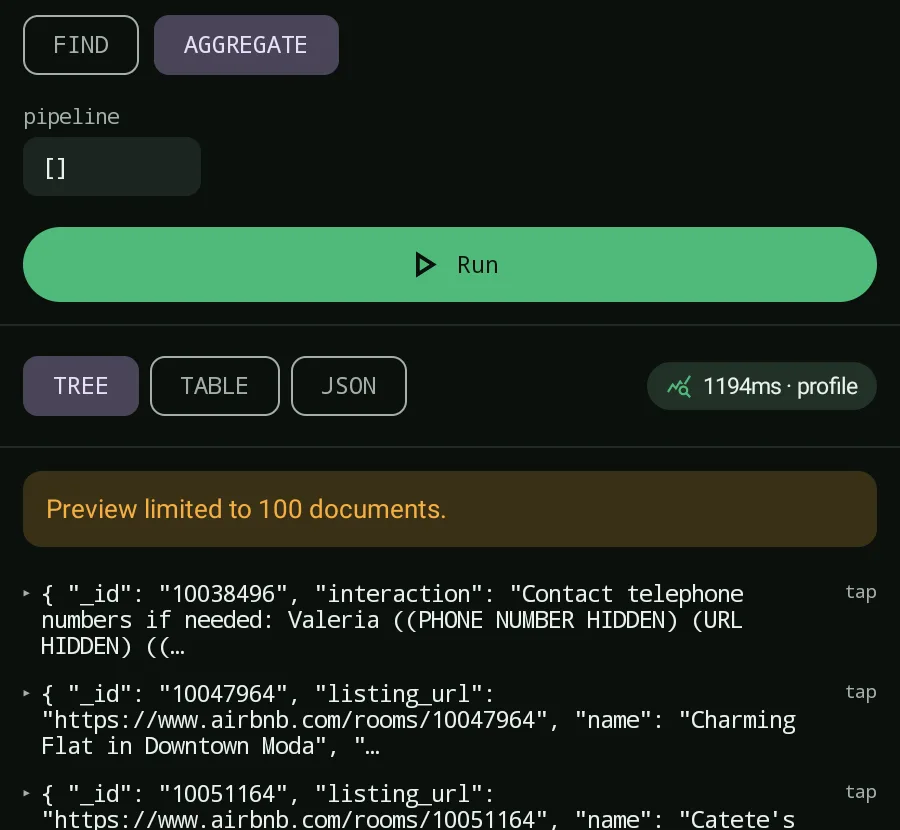Image resolution: width=900 pixels, height=830 pixels.
Task: Tap label on document 10038496 row
Action: pyautogui.click(x=860, y=592)
